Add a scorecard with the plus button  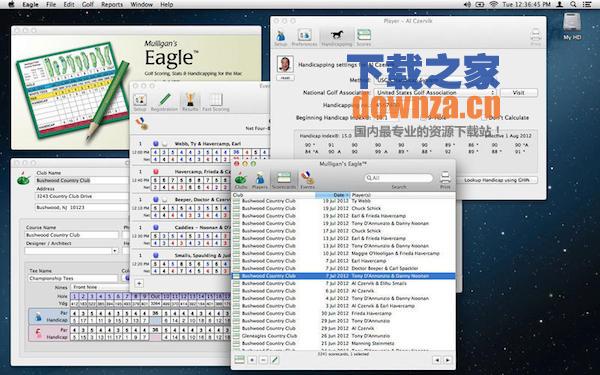[252, 360]
